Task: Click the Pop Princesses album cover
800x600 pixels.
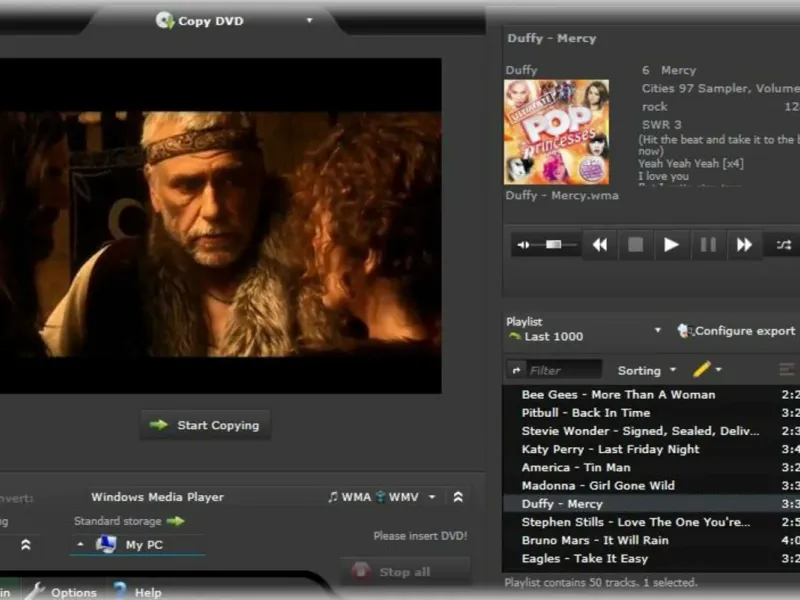Action: pyautogui.click(x=556, y=132)
